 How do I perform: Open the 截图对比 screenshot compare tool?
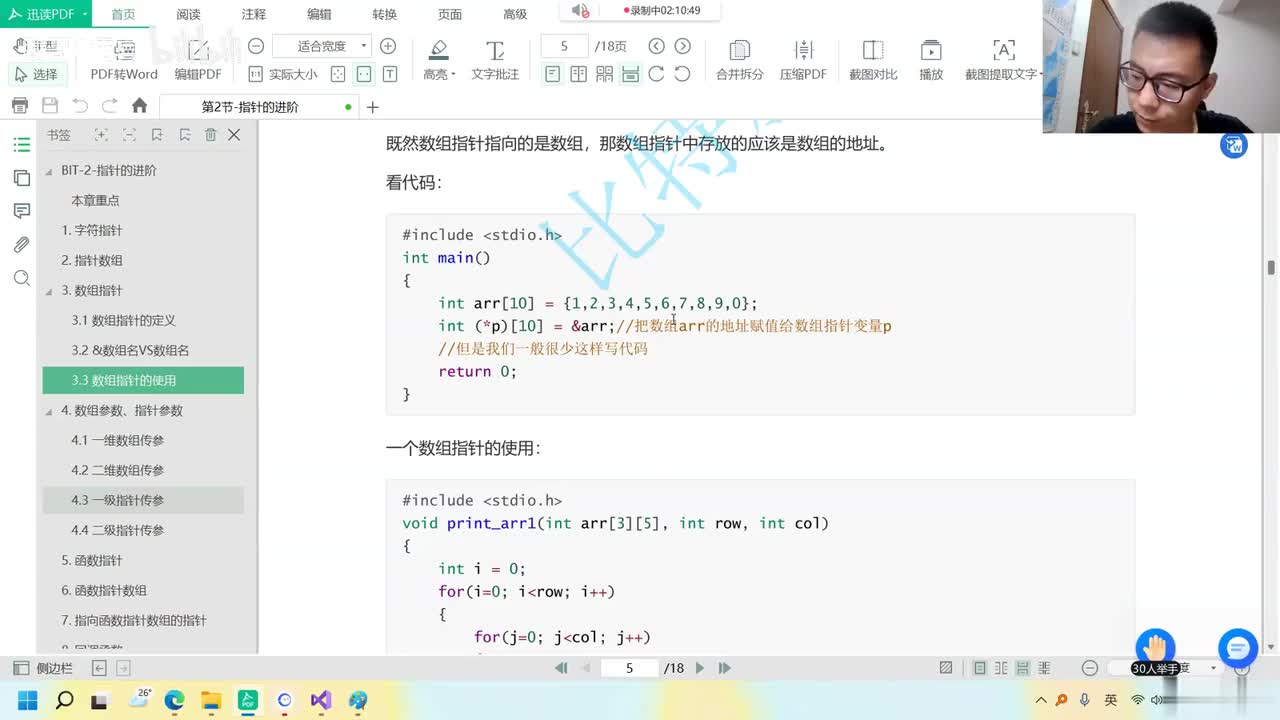(873, 60)
